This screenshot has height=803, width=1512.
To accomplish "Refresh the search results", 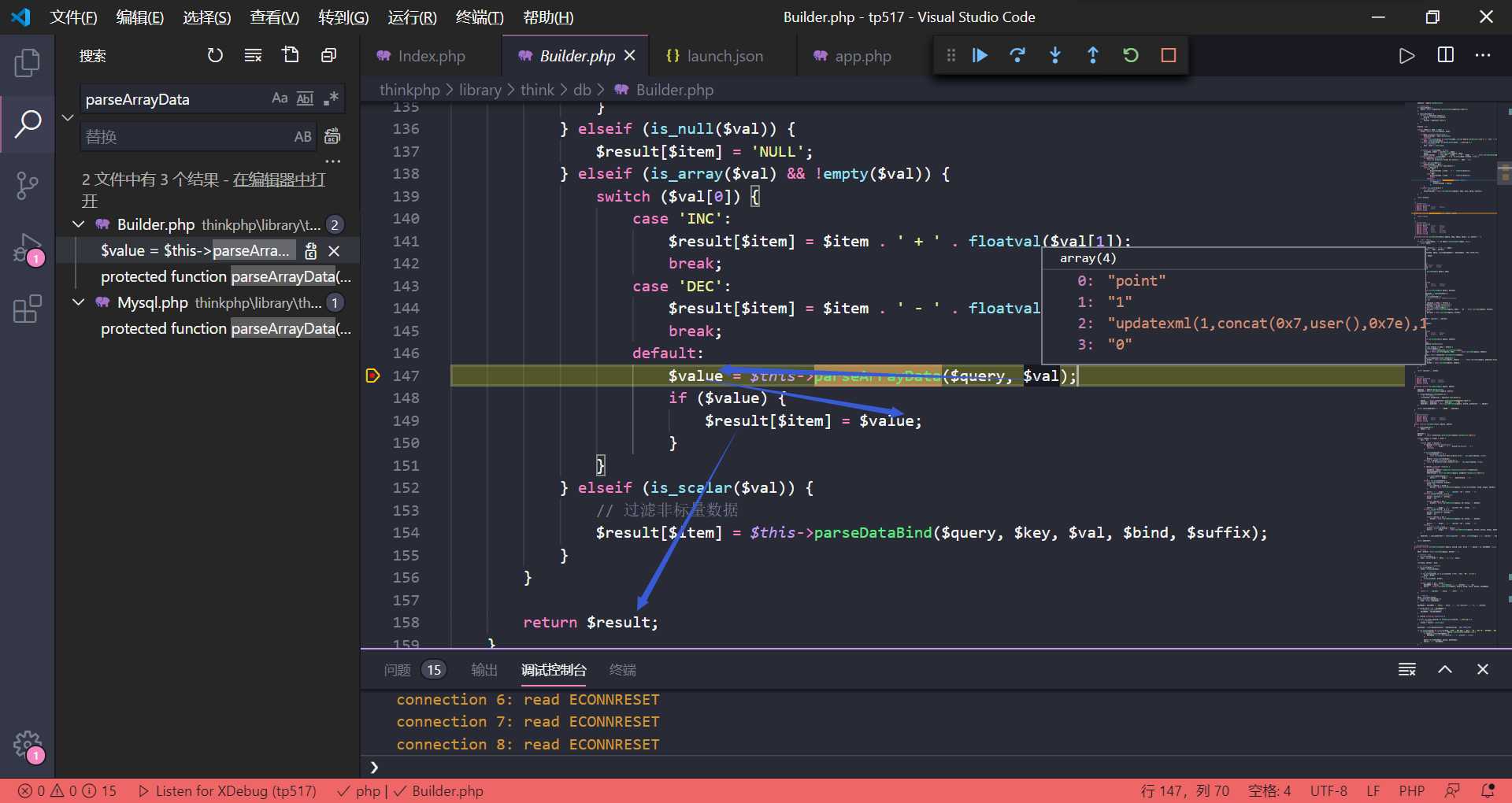I will tap(215, 55).
